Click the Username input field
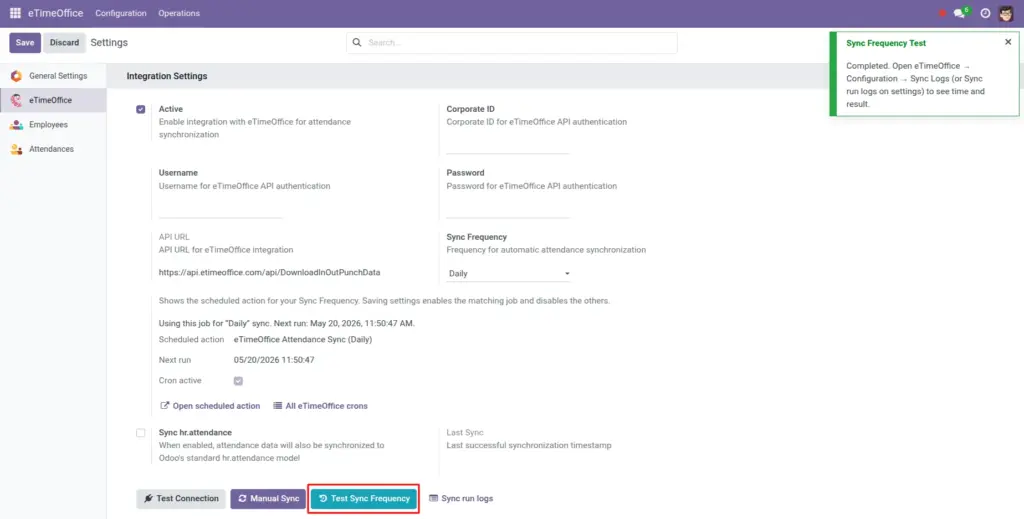Image resolution: width=1024 pixels, height=519 pixels. (x=221, y=209)
